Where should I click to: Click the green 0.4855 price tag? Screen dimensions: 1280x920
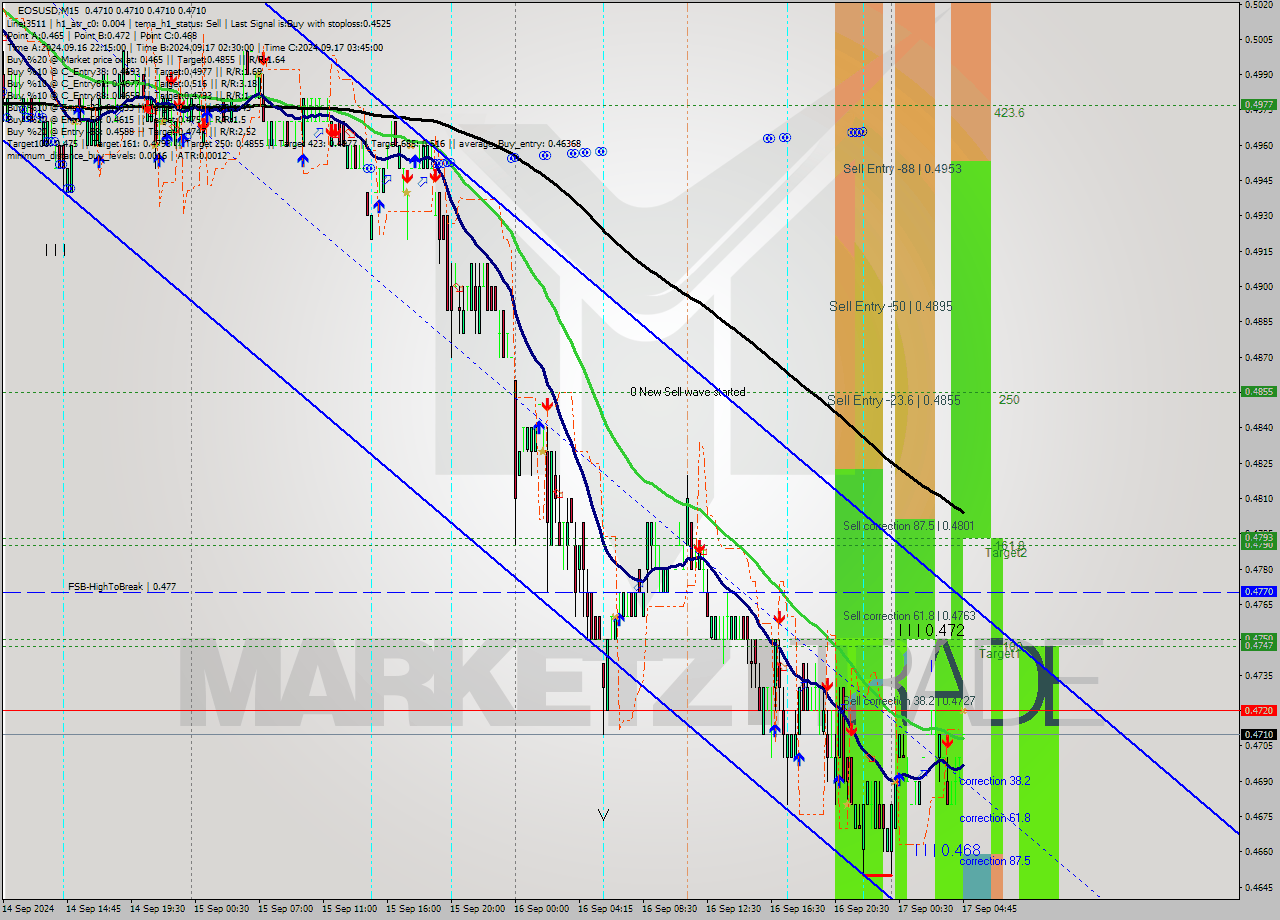click(1258, 392)
